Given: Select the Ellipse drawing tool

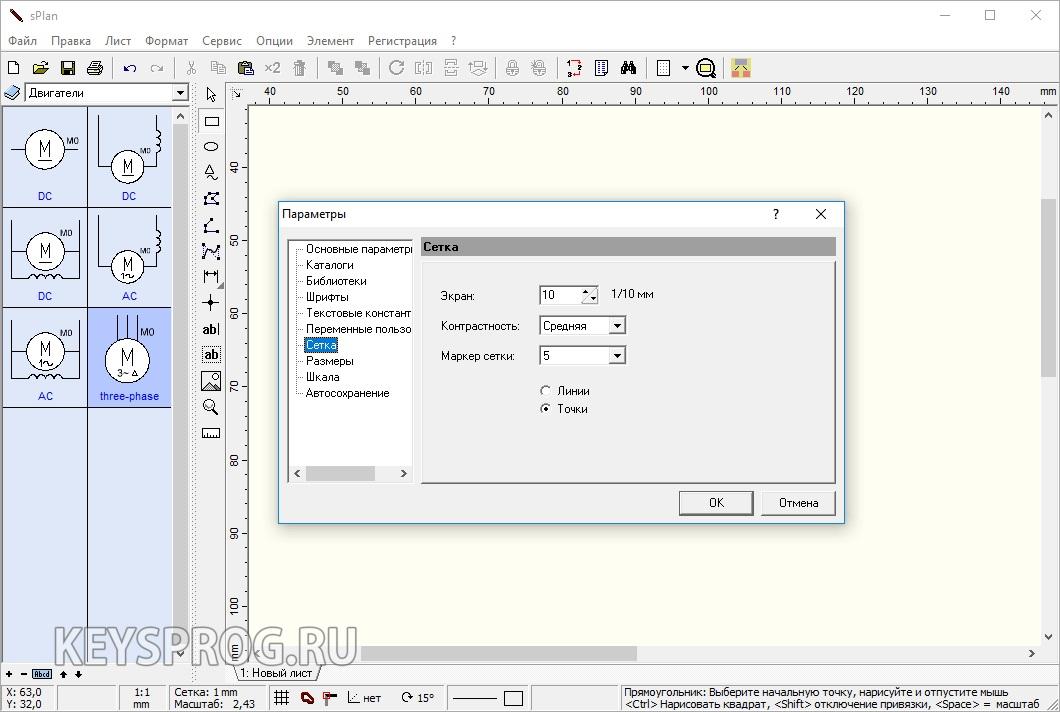Looking at the screenshot, I should (211, 146).
